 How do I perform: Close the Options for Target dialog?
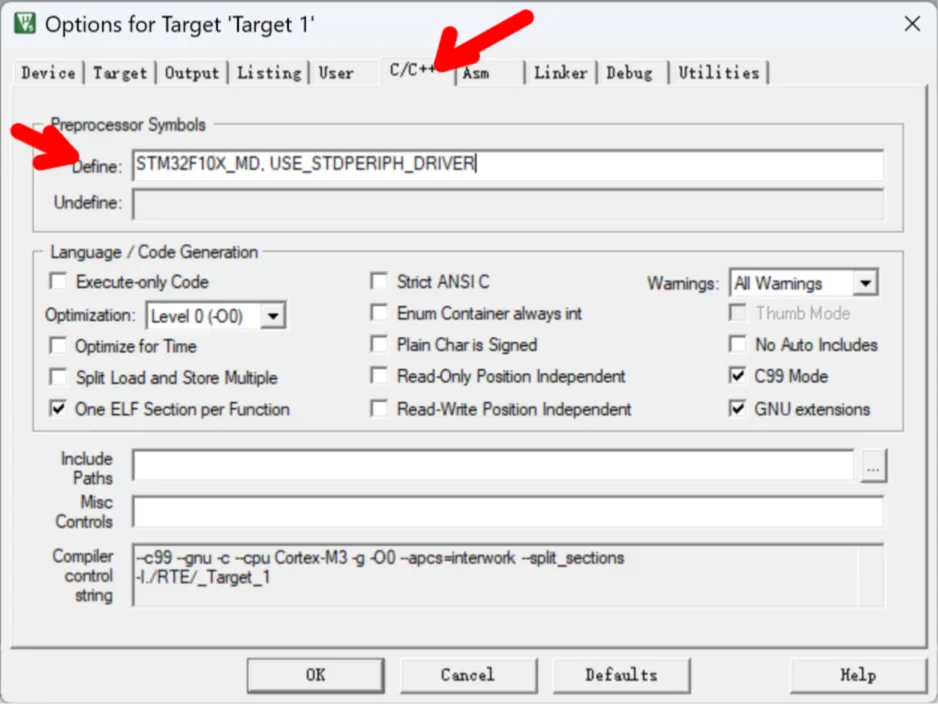tap(912, 23)
